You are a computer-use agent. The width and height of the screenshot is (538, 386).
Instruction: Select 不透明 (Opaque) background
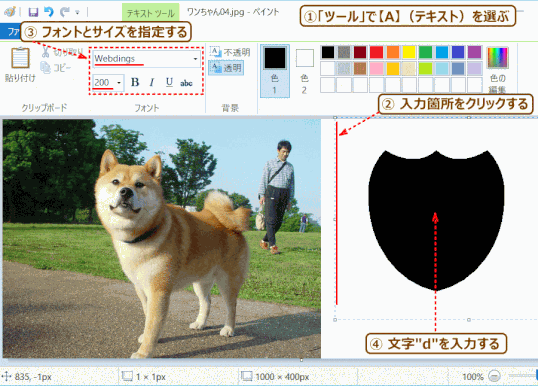pyautogui.click(x=230, y=52)
